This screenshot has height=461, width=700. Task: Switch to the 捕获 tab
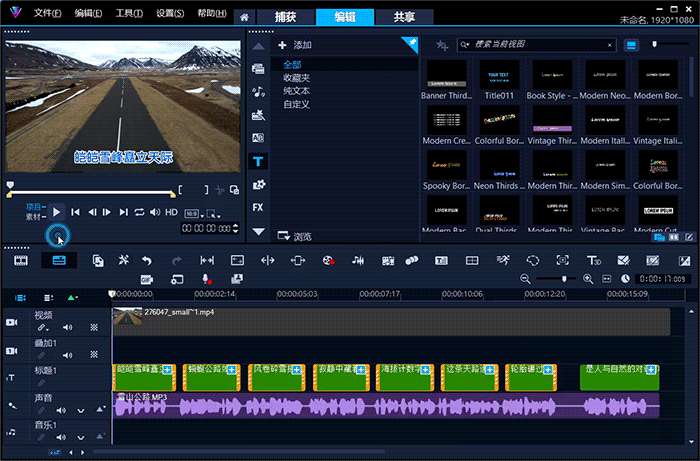pyautogui.click(x=285, y=17)
